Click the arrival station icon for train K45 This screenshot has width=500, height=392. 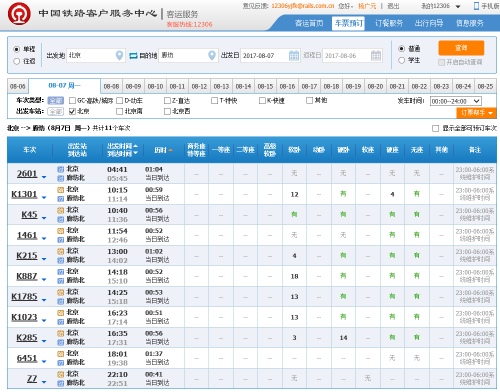tap(60, 219)
